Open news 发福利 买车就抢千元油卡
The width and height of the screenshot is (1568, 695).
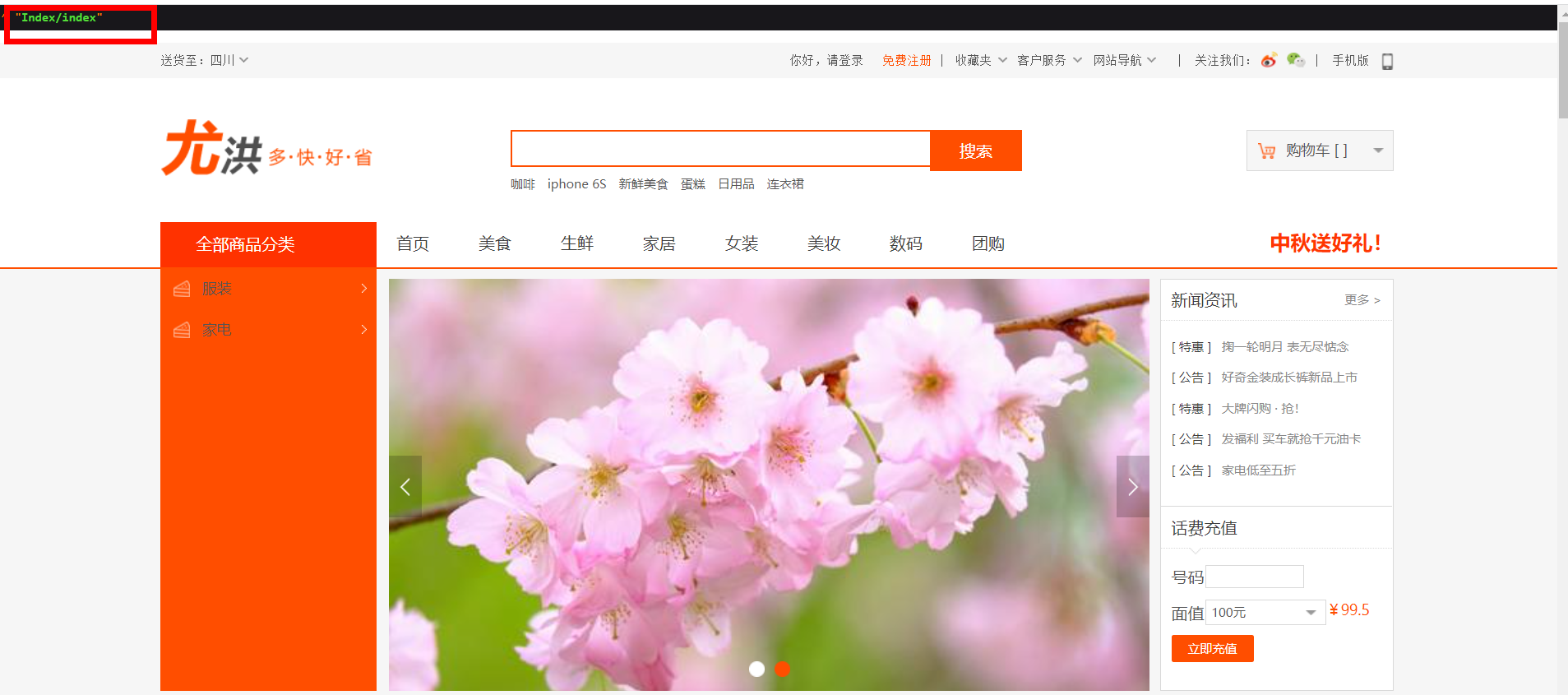1291,439
